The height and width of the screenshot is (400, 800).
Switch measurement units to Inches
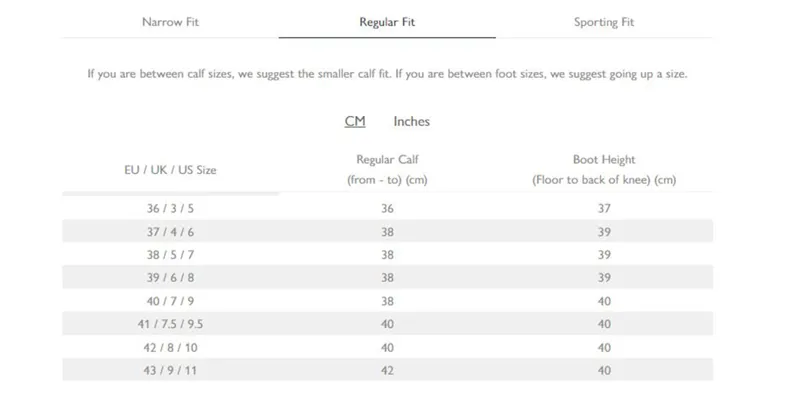411,121
